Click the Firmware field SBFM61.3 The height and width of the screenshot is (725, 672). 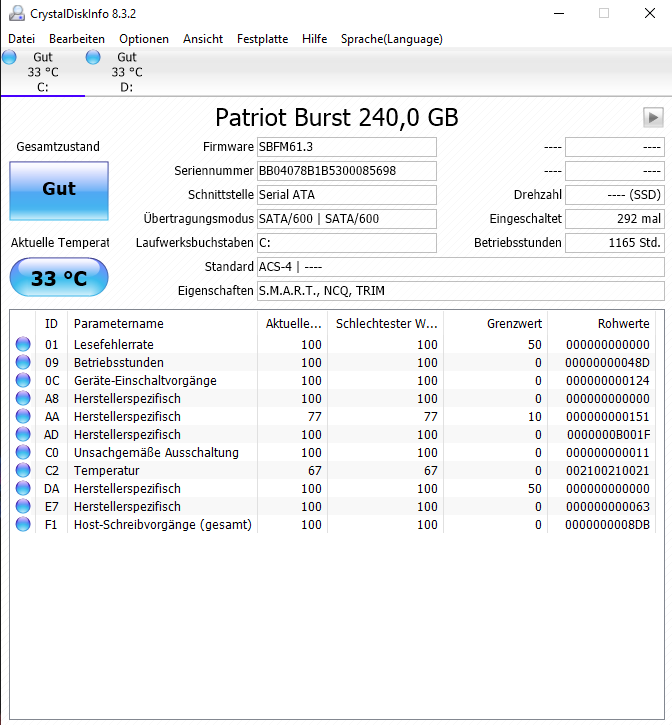coord(347,147)
